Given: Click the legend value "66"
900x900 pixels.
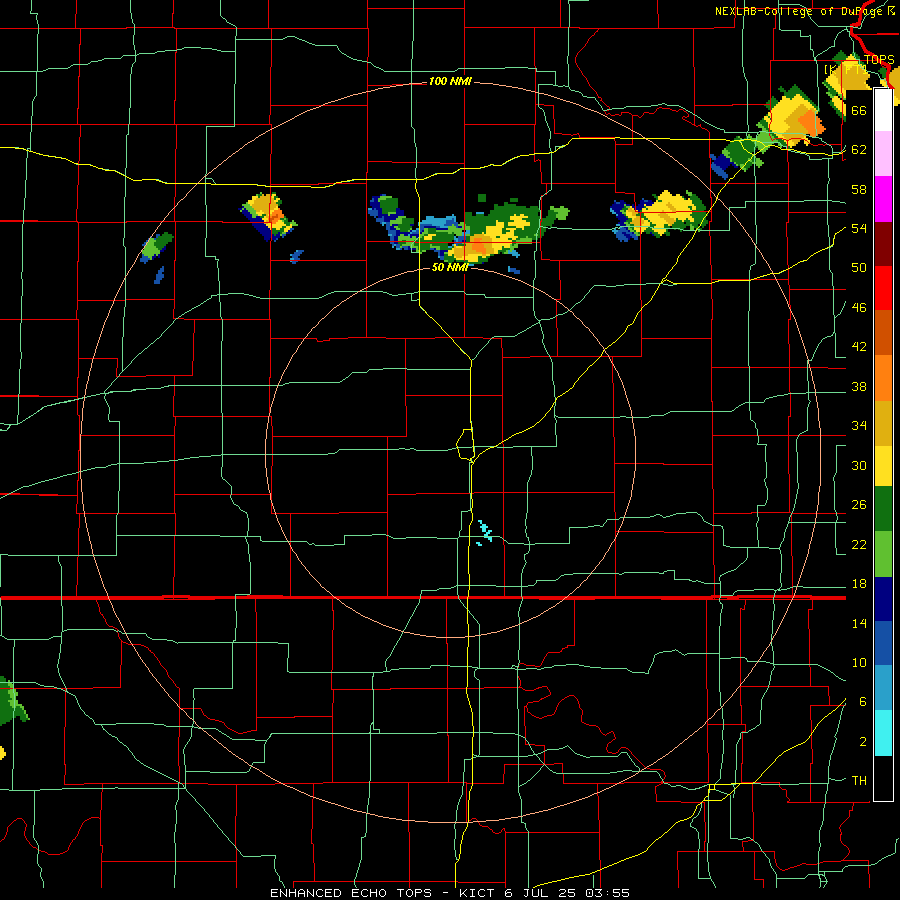Looking at the screenshot, I should [x=859, y=111].
